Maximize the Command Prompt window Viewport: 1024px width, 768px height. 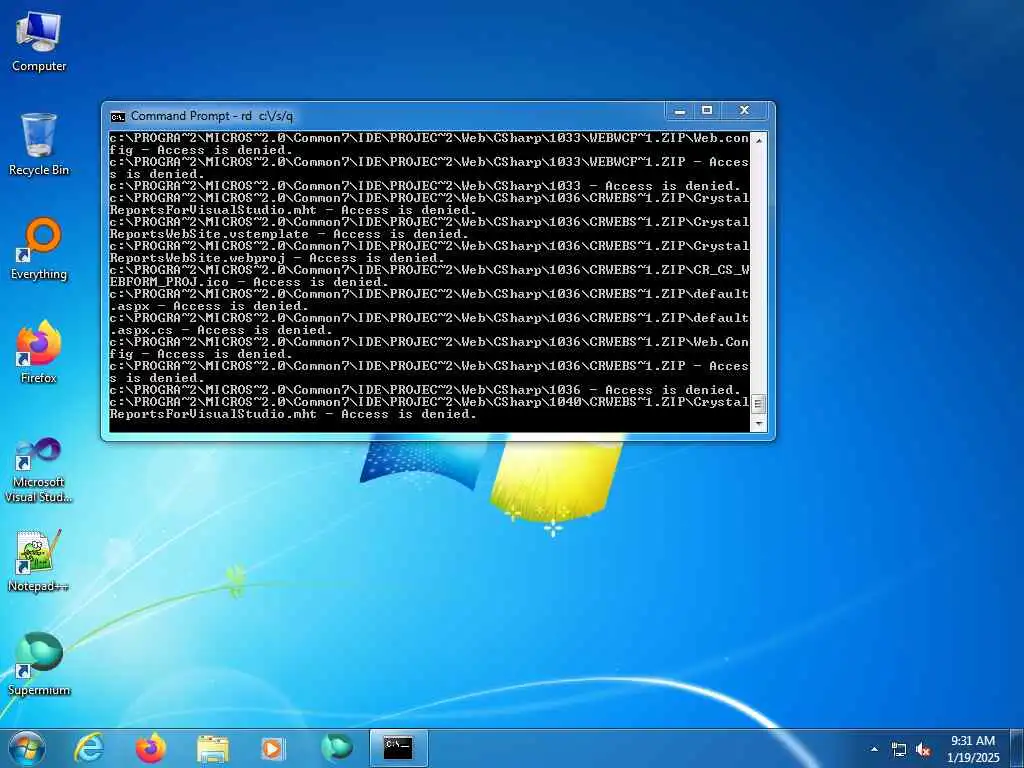707,111
